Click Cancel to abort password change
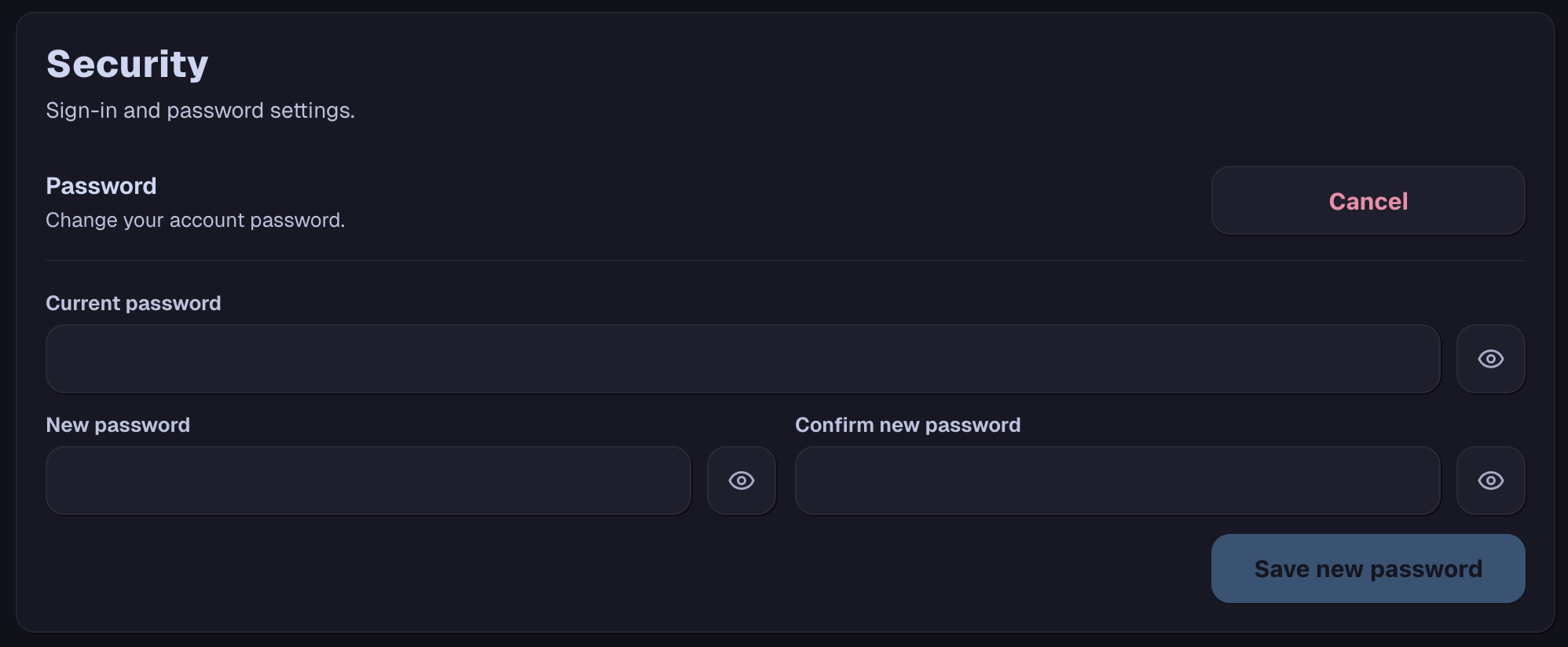The image size is (1568, 647). click(x=1368, y=201)
